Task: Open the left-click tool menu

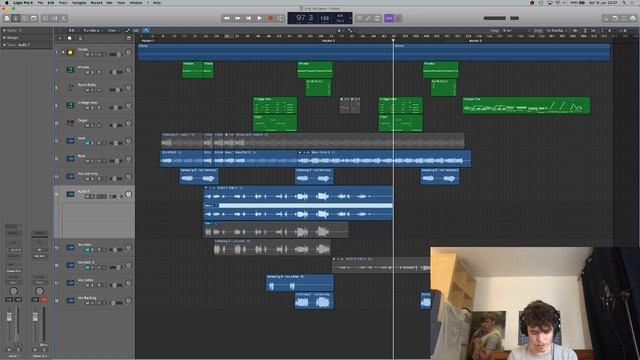Action: tap(340, 31)
